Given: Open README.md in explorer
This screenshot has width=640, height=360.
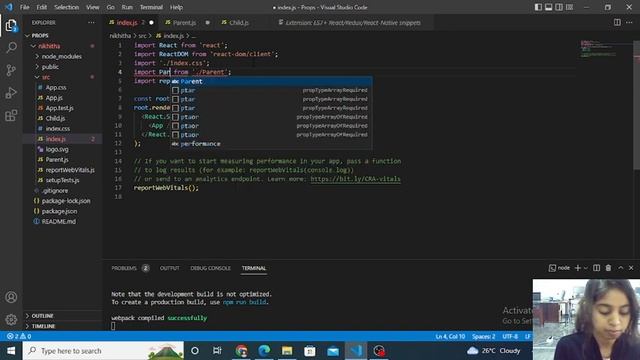Looking at the screenshot, I should point(58,221).
